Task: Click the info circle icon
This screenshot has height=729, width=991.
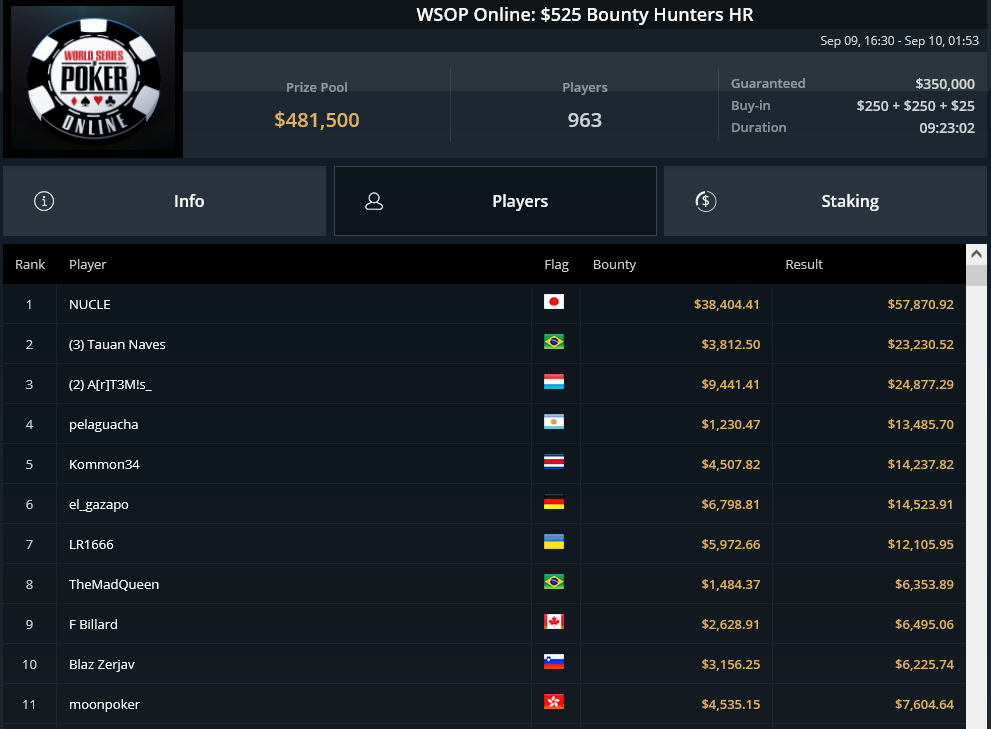Action: click(x=44, y=201)
